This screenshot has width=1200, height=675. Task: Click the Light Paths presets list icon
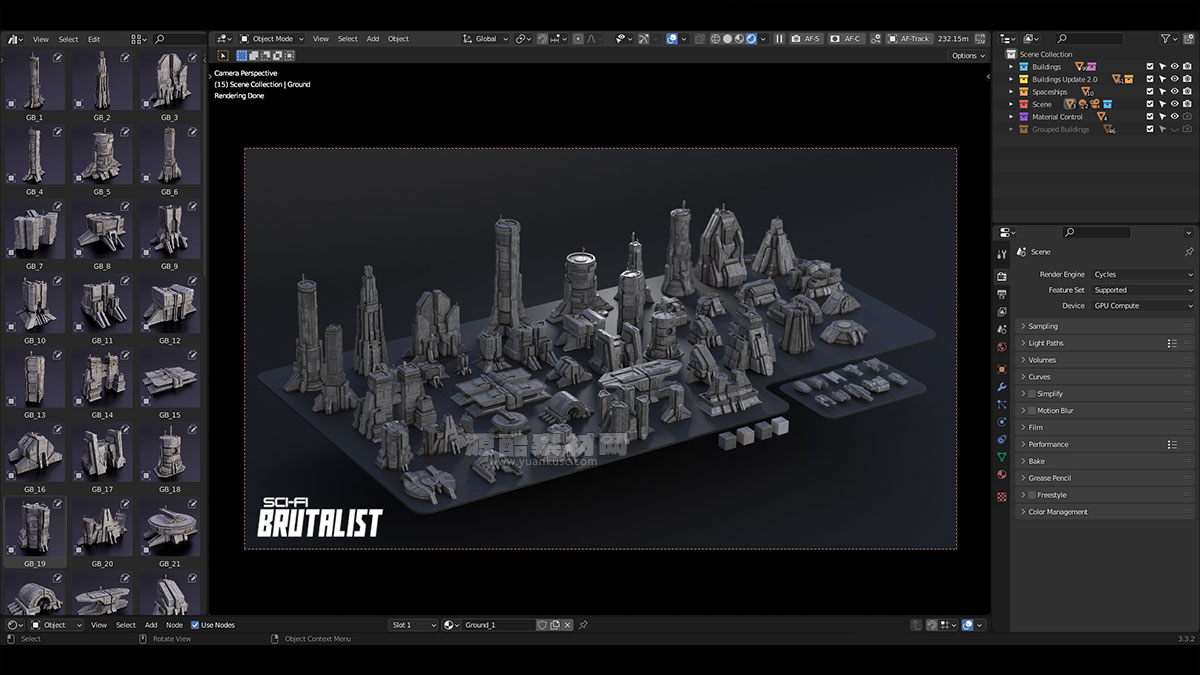pyautogui.click(x=1172, y=343)
